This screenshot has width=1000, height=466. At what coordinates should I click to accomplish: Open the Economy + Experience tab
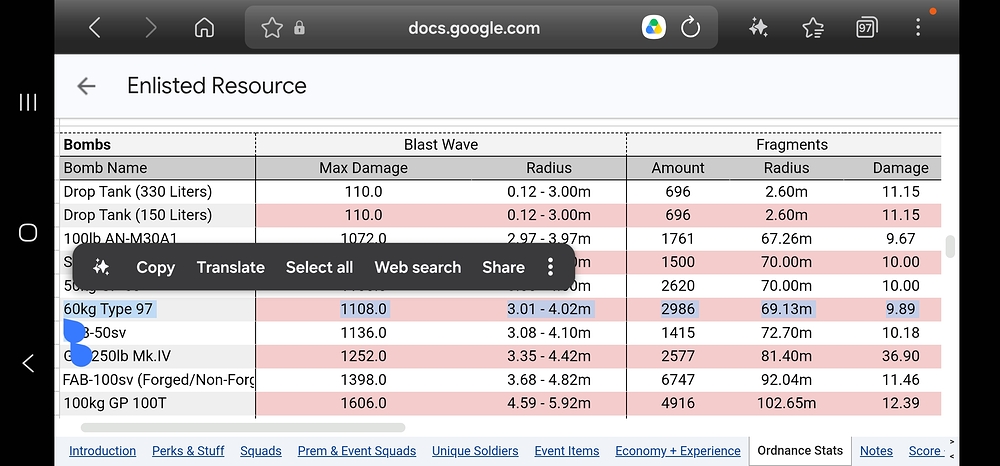click(678, 451)
